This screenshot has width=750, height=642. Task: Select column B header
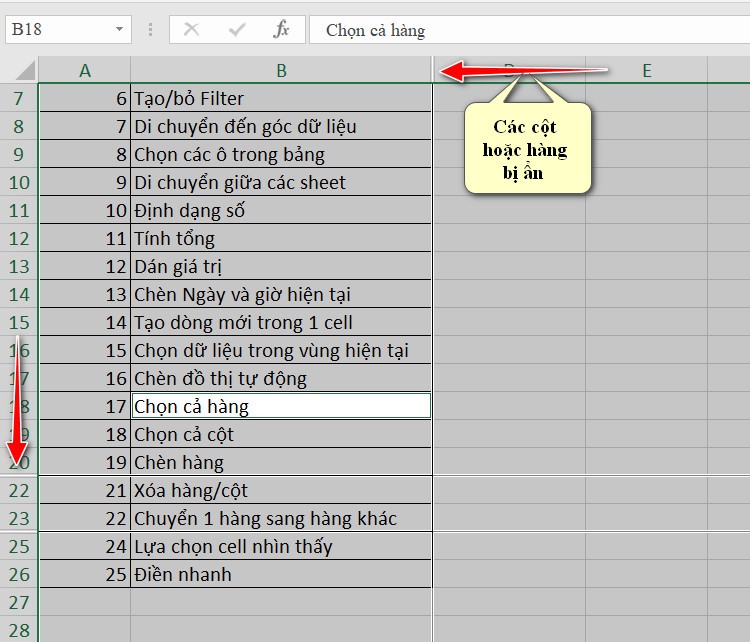(x=281, y=70)
